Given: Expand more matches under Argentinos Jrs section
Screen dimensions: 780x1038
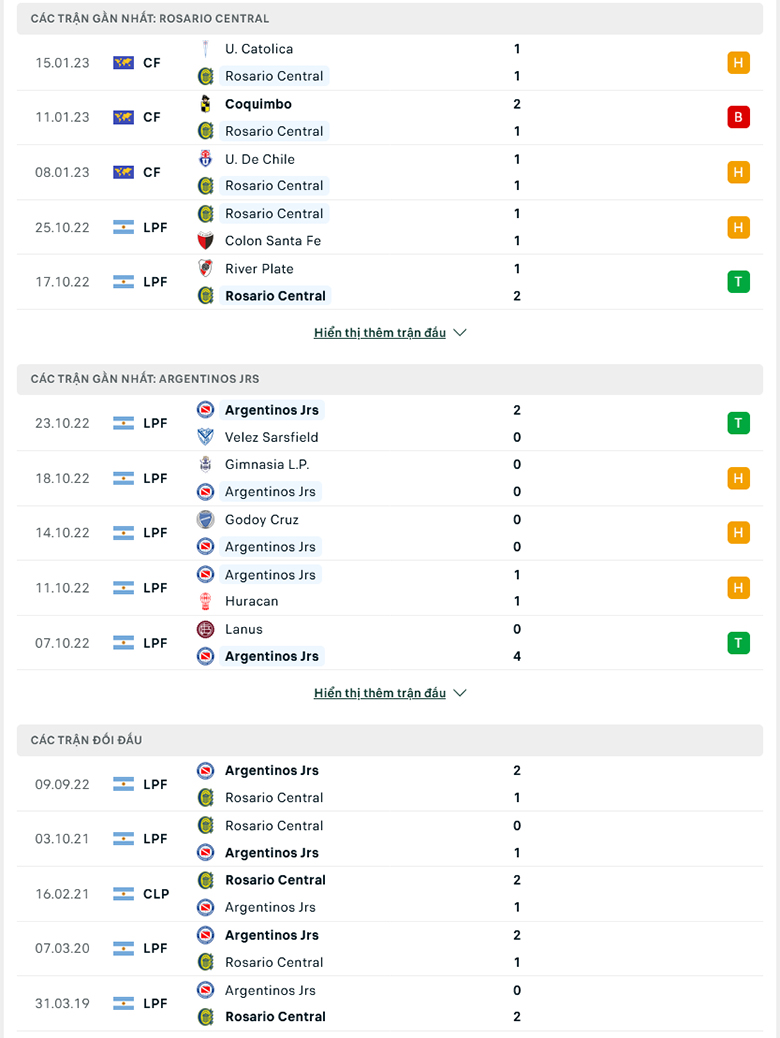Looking at the screenshot, I should (x=380, y=693).
